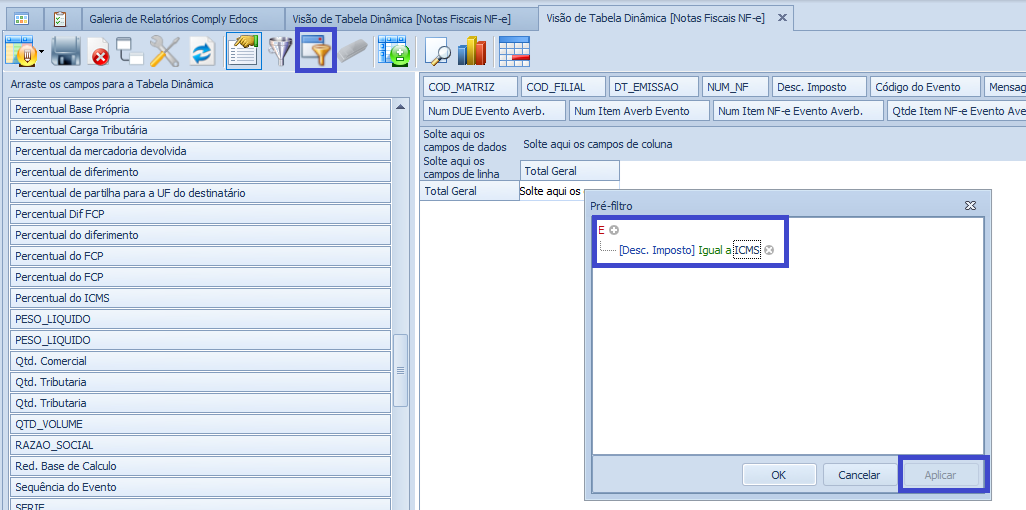The width and height of the screenshot is (1026, 510).
Task: Select the QTD_VOLUME field
Action: click(x=200, y=424)
